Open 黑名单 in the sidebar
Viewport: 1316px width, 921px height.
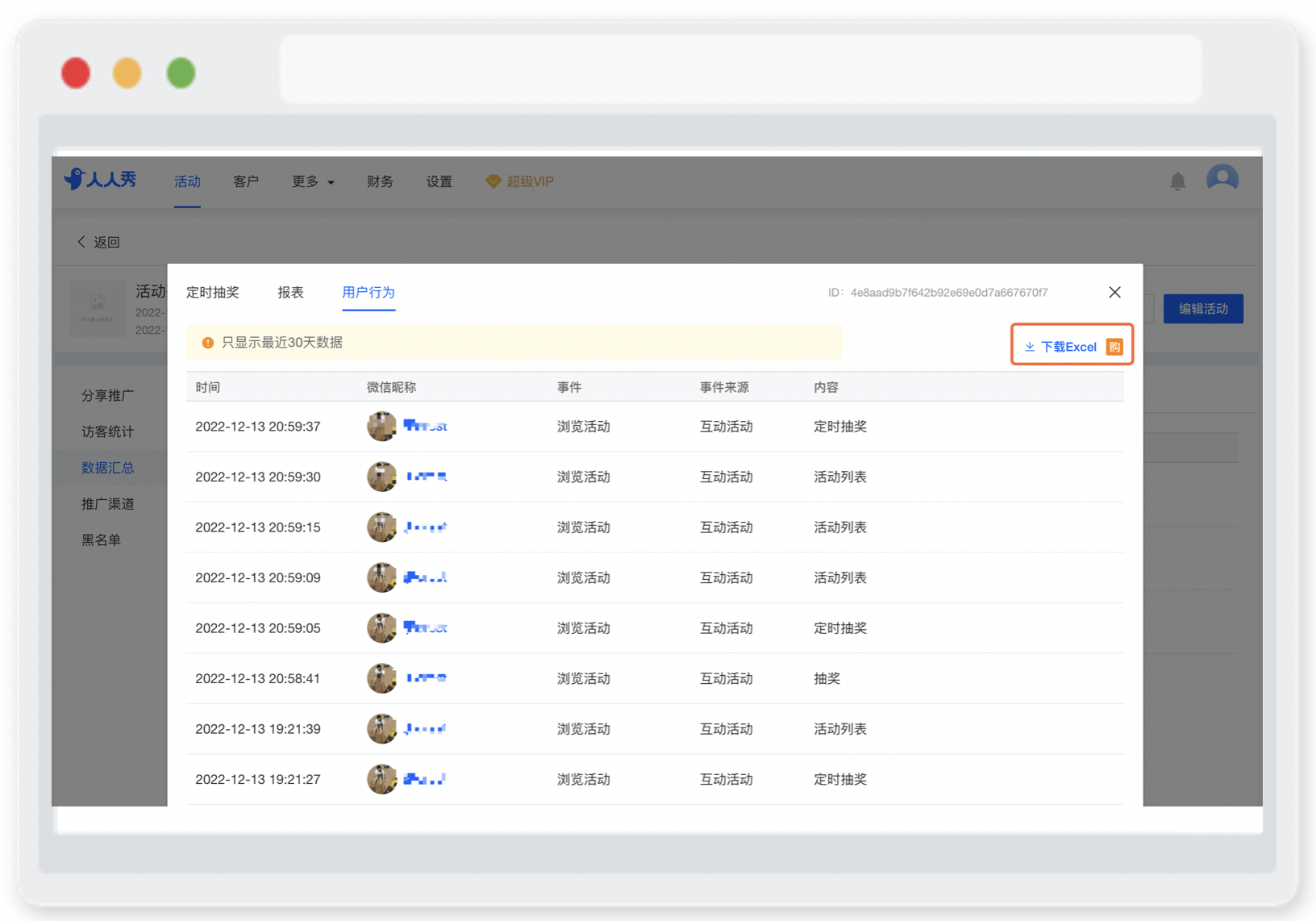point(101,540)
